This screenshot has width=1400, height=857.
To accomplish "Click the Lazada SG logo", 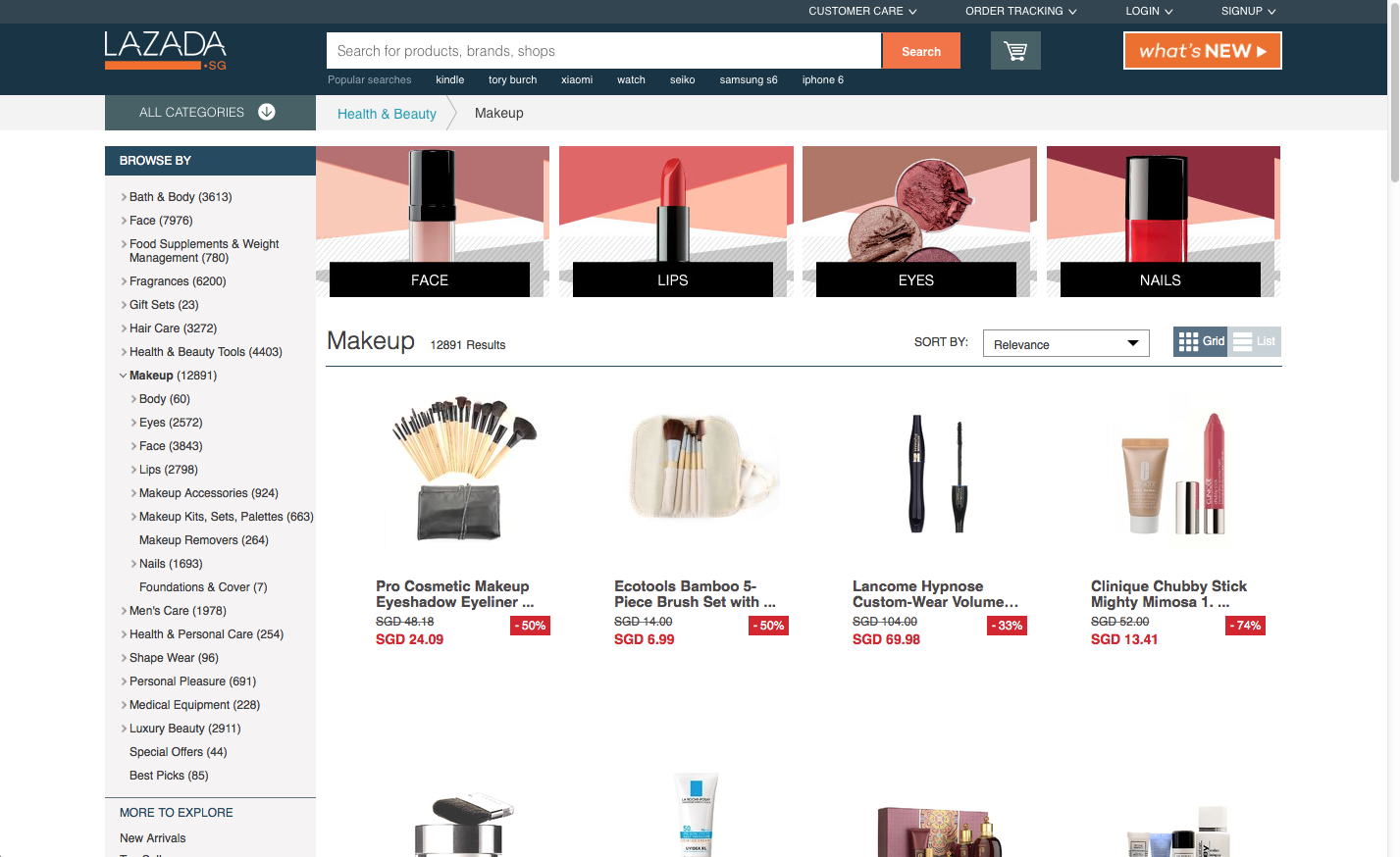I will pos(166,50).
